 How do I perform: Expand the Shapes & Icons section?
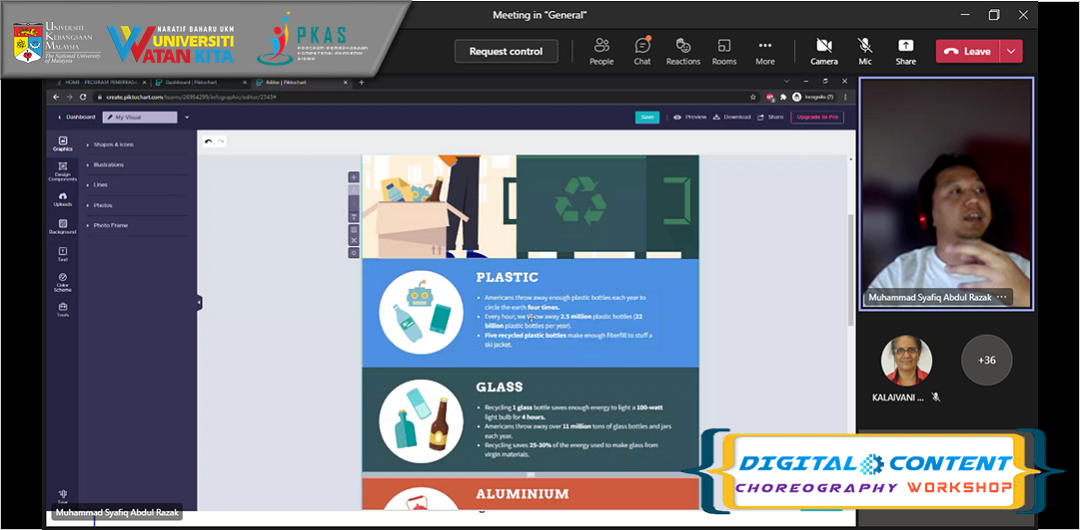point(112,145)
